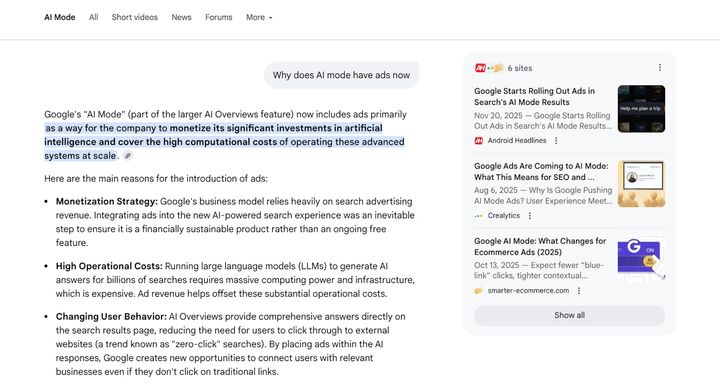Click 'Here are the main reasons' sentence
The image size is (720, 384).
tap(156, 179)
